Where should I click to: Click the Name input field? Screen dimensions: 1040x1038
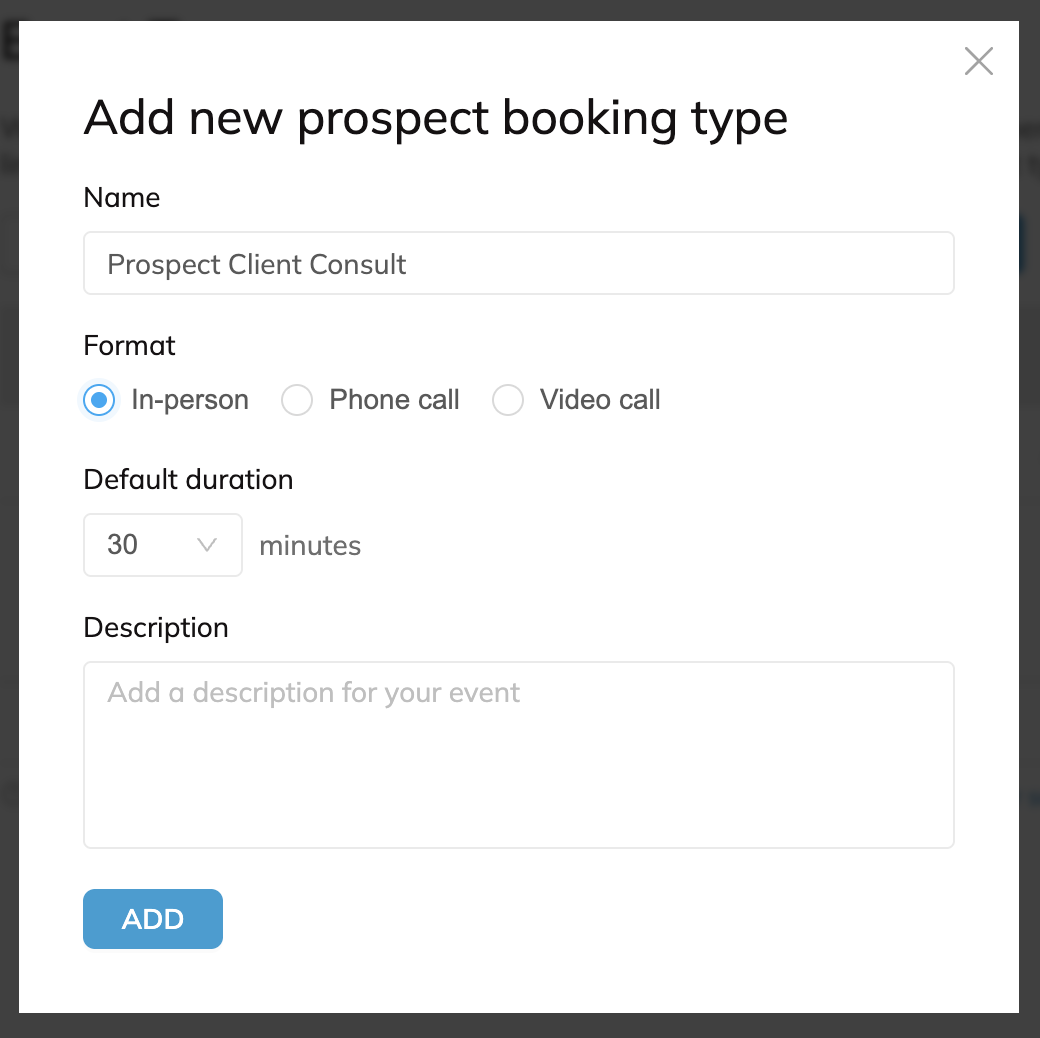518,264
